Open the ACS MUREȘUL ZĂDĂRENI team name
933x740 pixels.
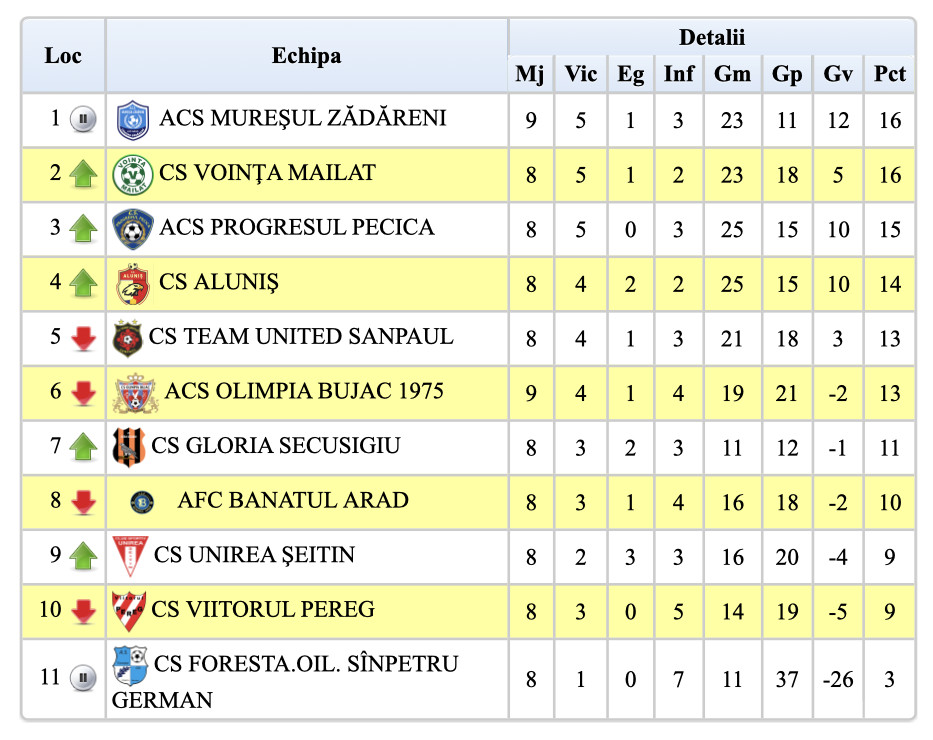point(302,119)
